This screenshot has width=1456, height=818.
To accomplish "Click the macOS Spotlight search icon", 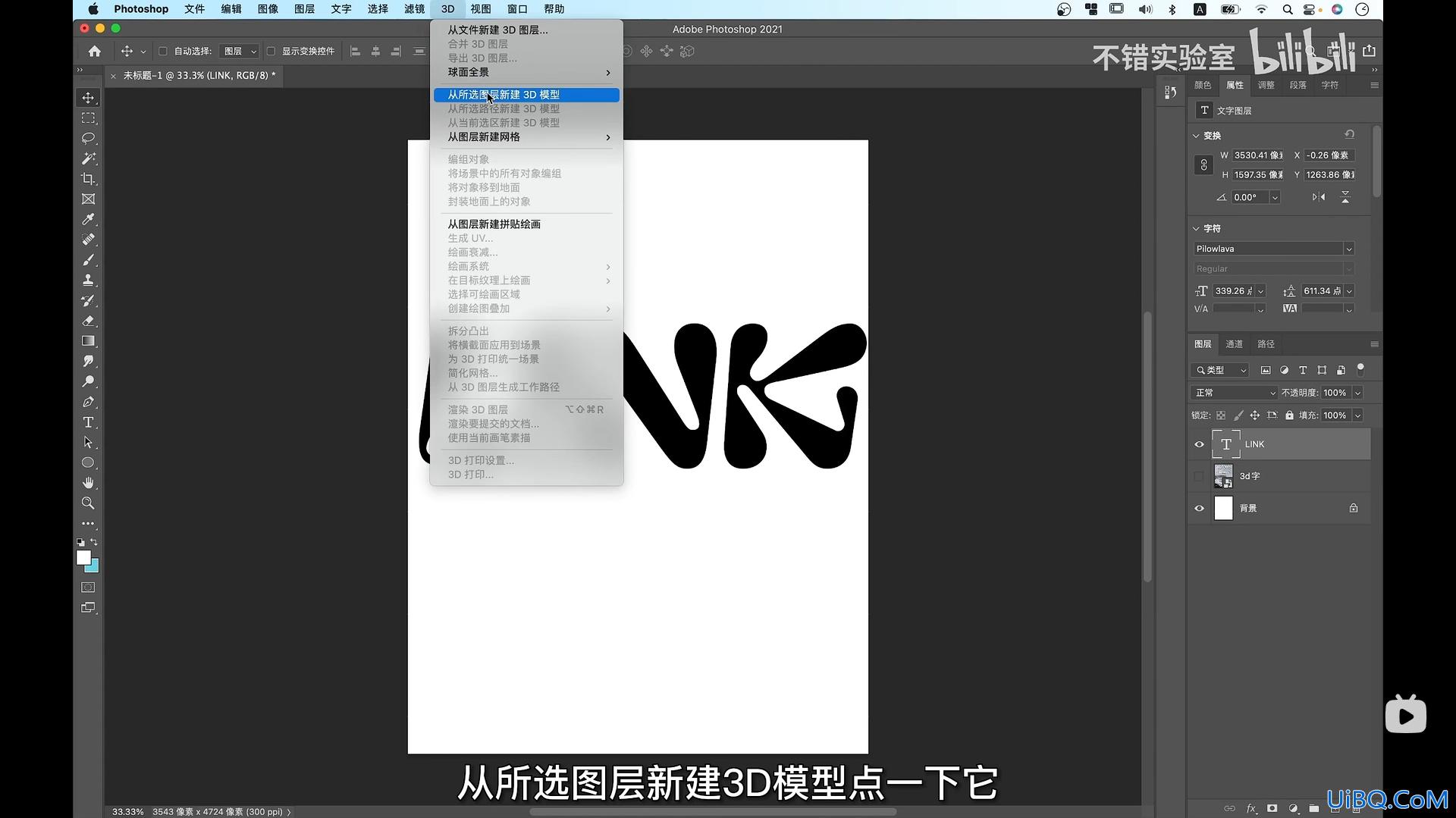I will pos(1287,9).
